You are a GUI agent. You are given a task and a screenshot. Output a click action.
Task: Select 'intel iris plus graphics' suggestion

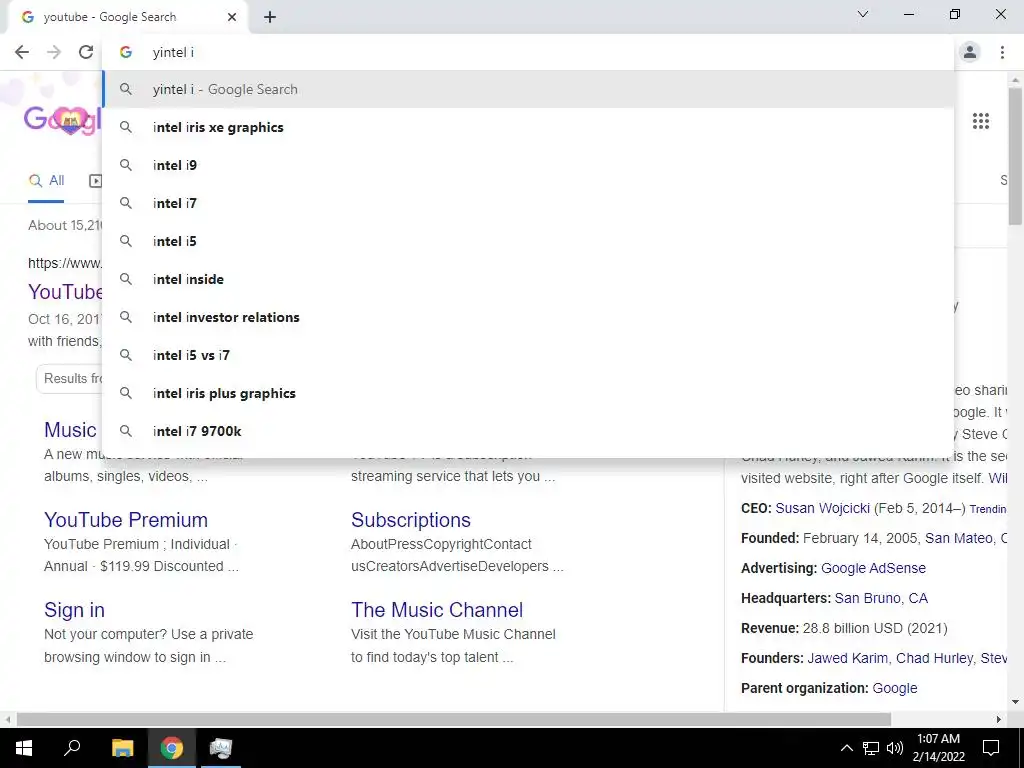click(x=528, y=393)
